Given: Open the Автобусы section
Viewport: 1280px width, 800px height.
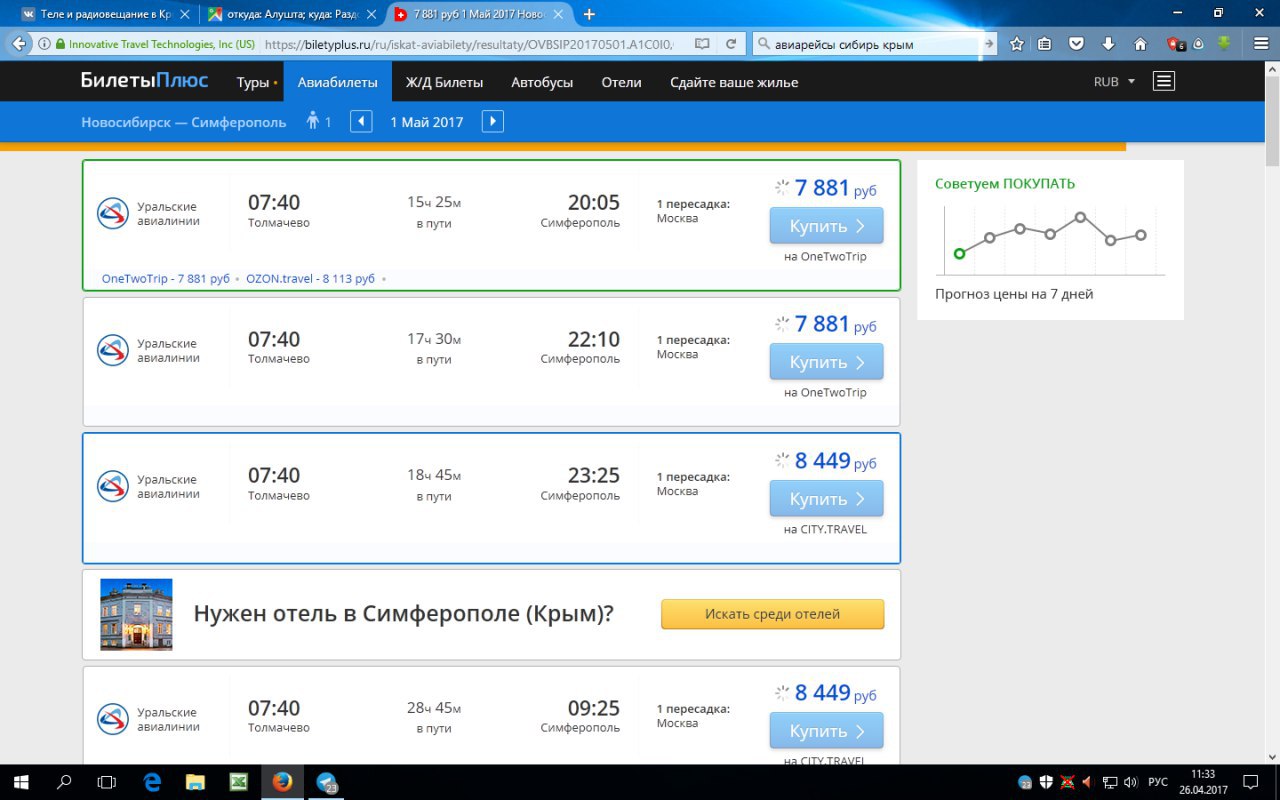Looking at the screenshot, I should tap(542, 82).
